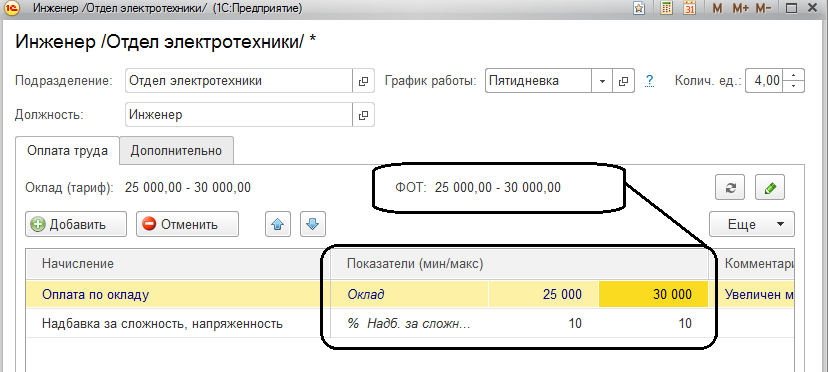The height and width of the screenshot is (372, 828).
Task: Expand the График работы dropdown
Action: tap(602, 81)
